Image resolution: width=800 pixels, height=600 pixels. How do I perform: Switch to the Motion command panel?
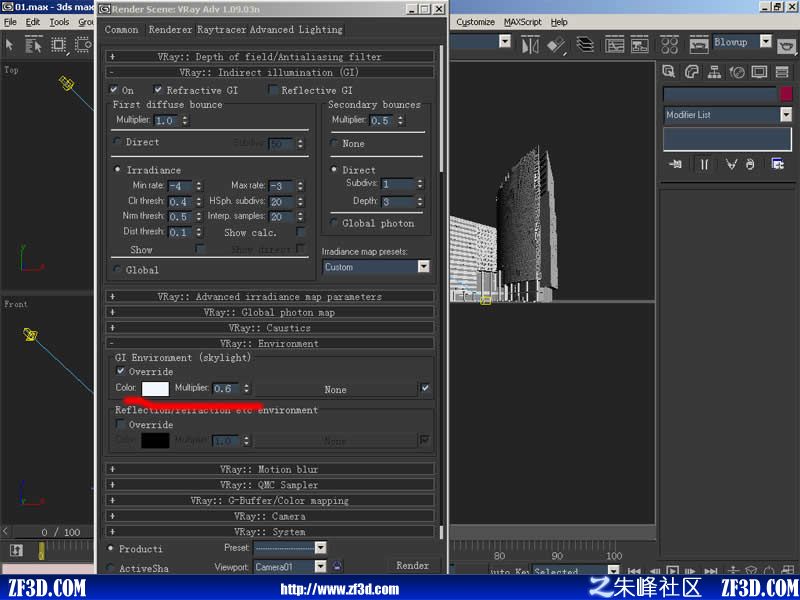pos(737,72)
